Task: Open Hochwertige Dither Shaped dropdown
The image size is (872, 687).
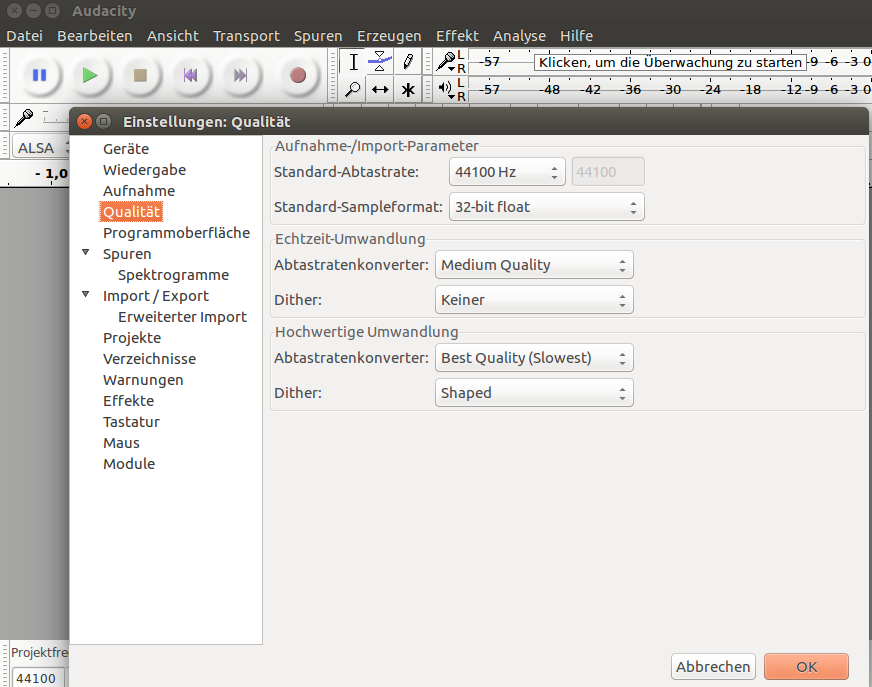Action: [x=534, y=393]
